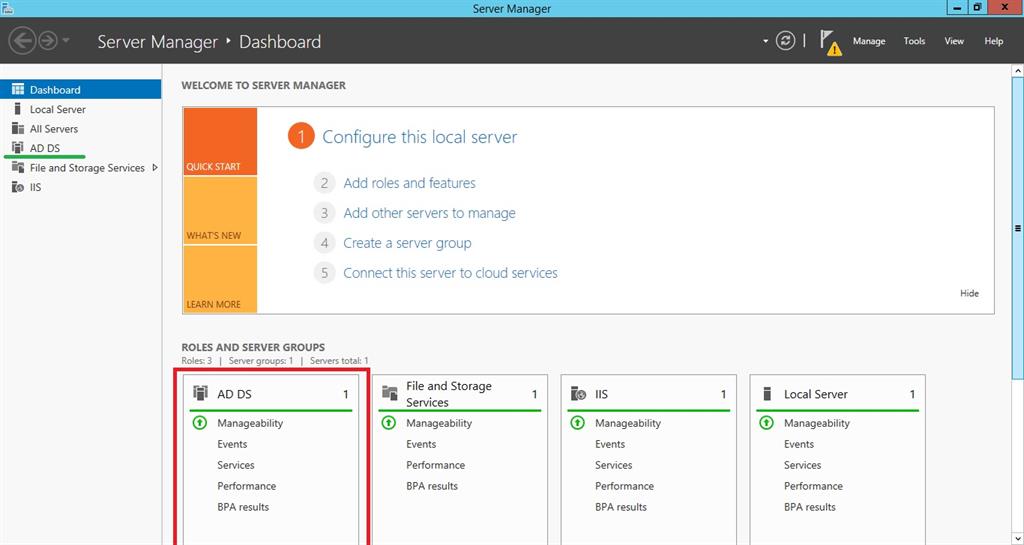Click Create a server group link
Viewport: 1024px width, 545px height.
[x=408, y=243]
